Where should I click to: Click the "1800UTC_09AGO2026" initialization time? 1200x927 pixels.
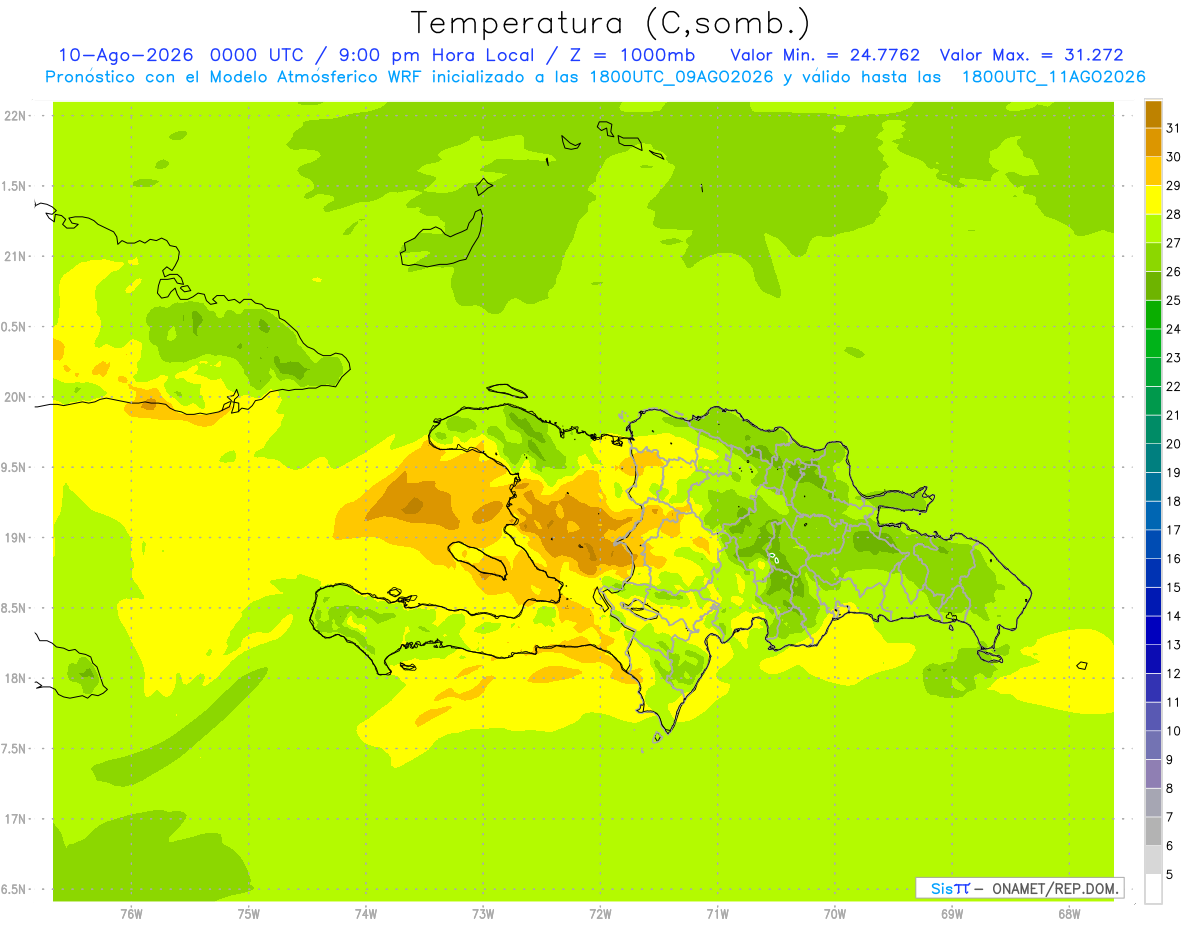click(x=681, y=77)
